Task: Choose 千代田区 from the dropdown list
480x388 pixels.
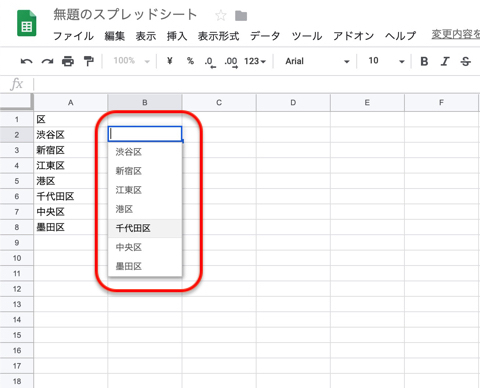Action: click(145, 228)
